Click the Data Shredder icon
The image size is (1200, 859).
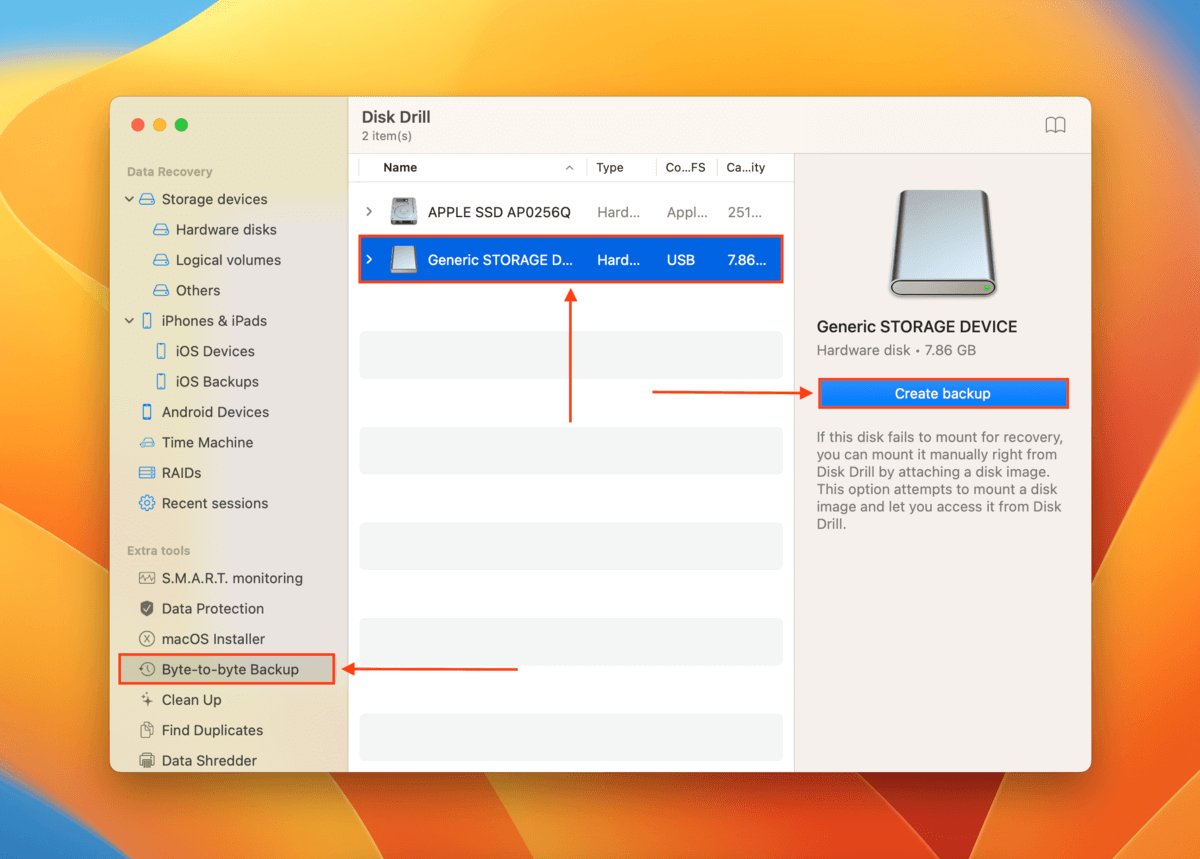(147, 761)
